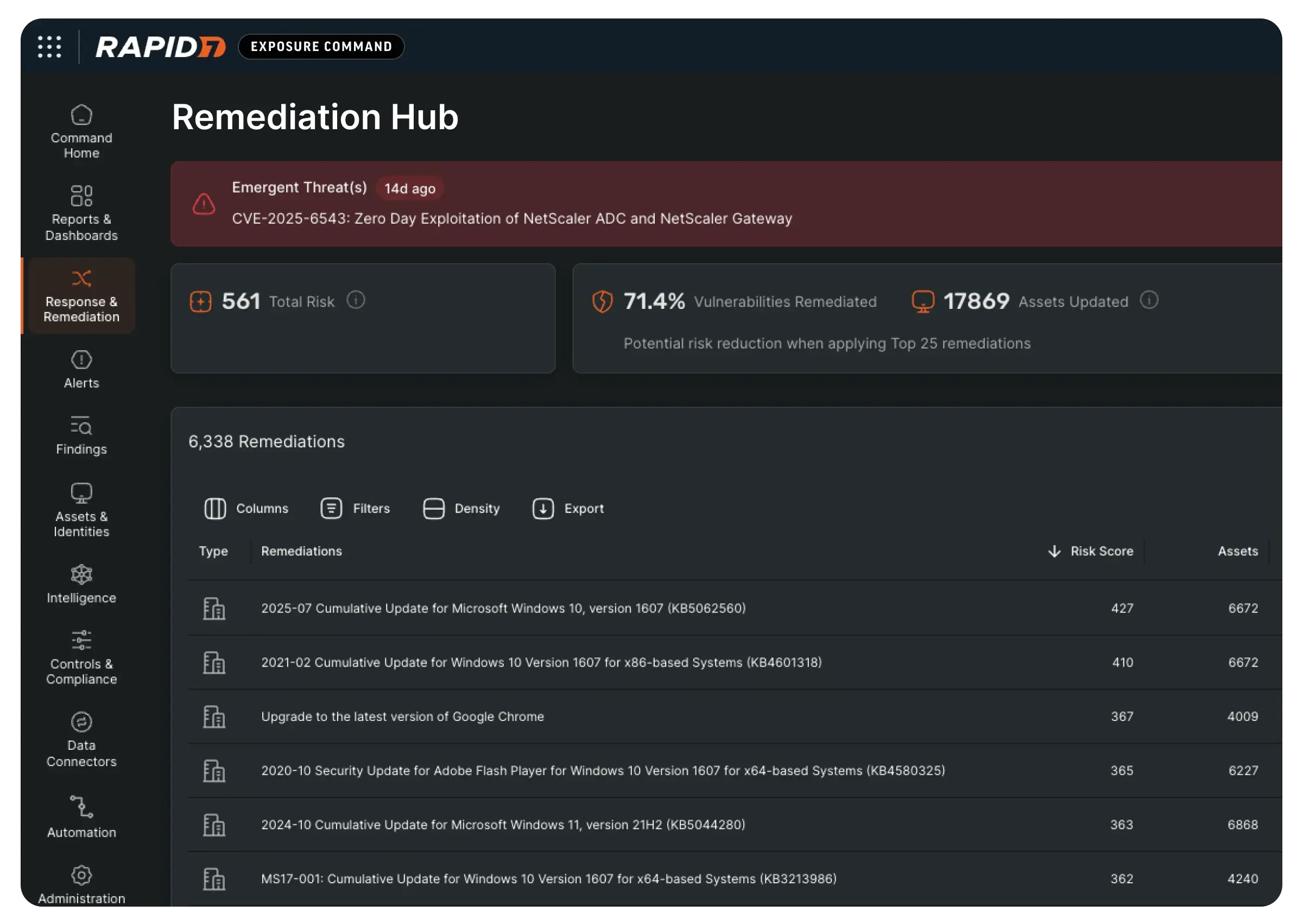The image size is (1303, 924).
Task: Click risk score 427
Action: click(x=1122, y=608)
